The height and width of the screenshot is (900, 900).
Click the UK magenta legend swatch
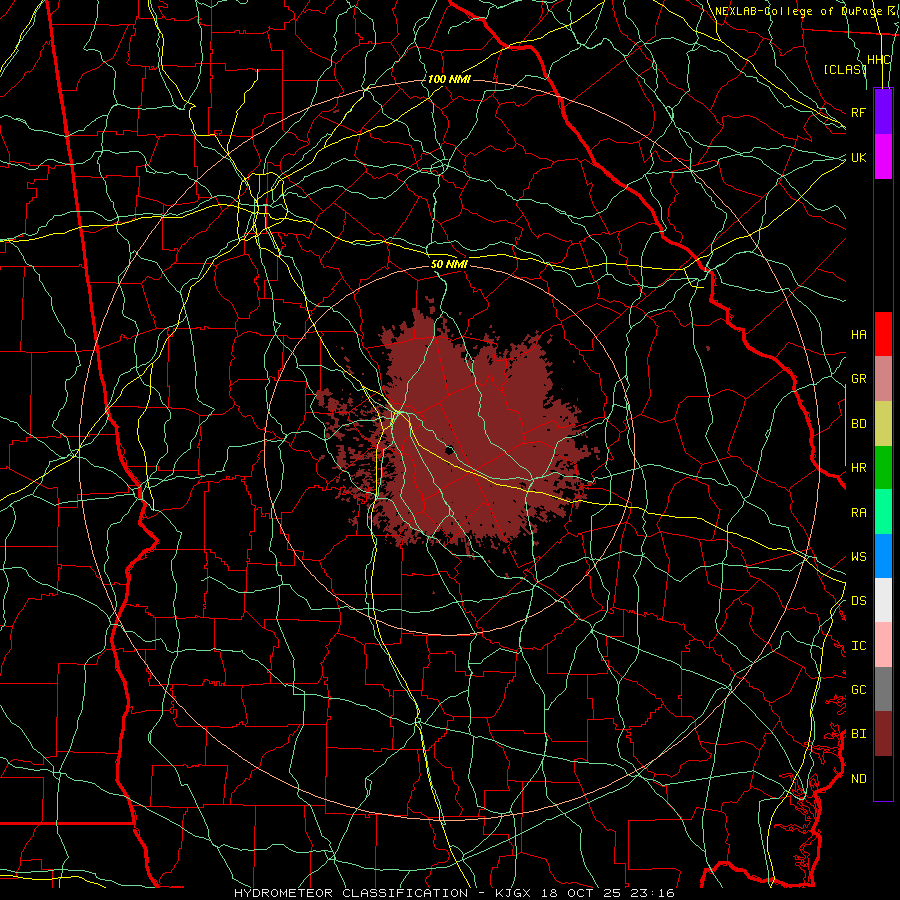point(883,157)
